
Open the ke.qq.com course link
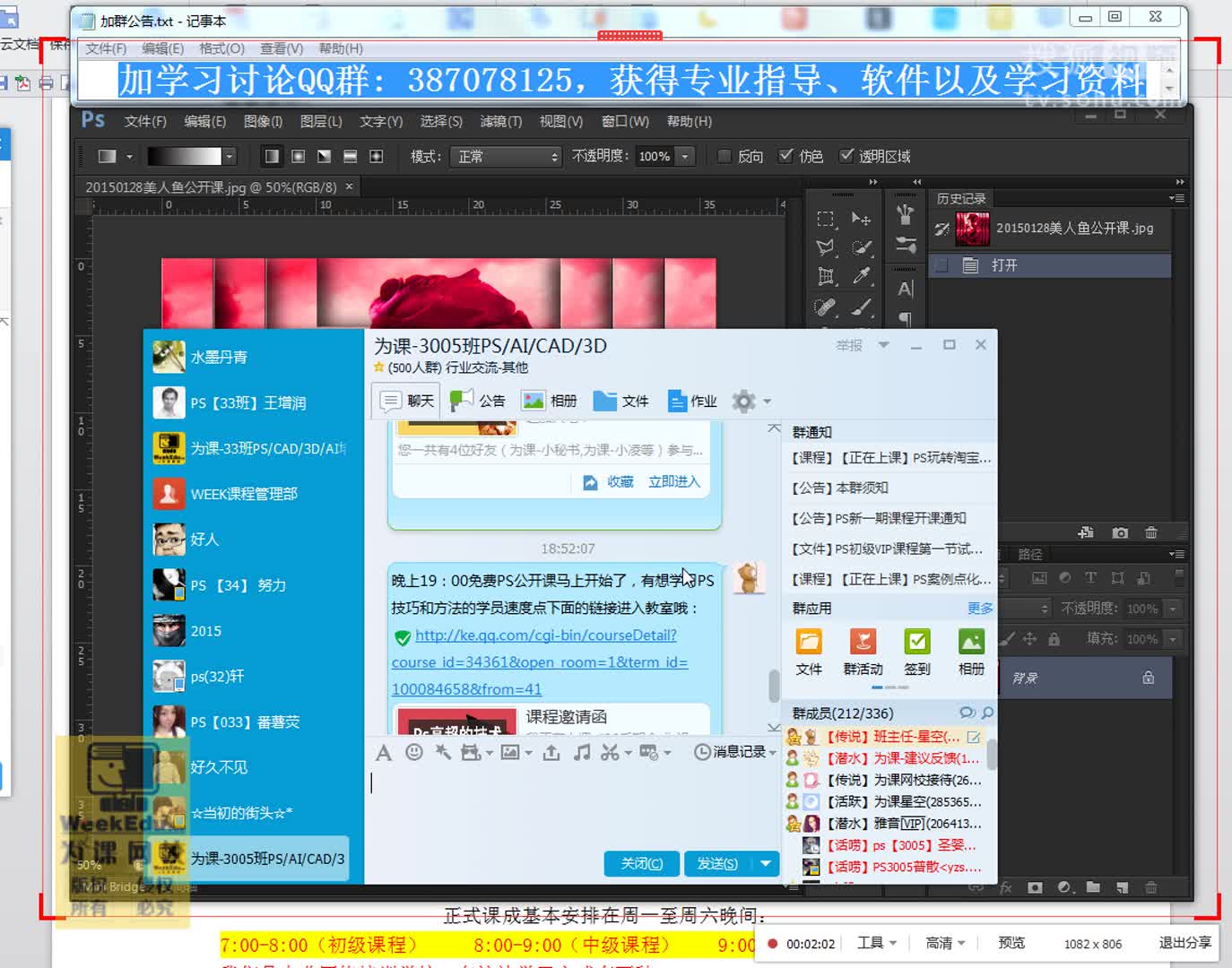(540, 661)
